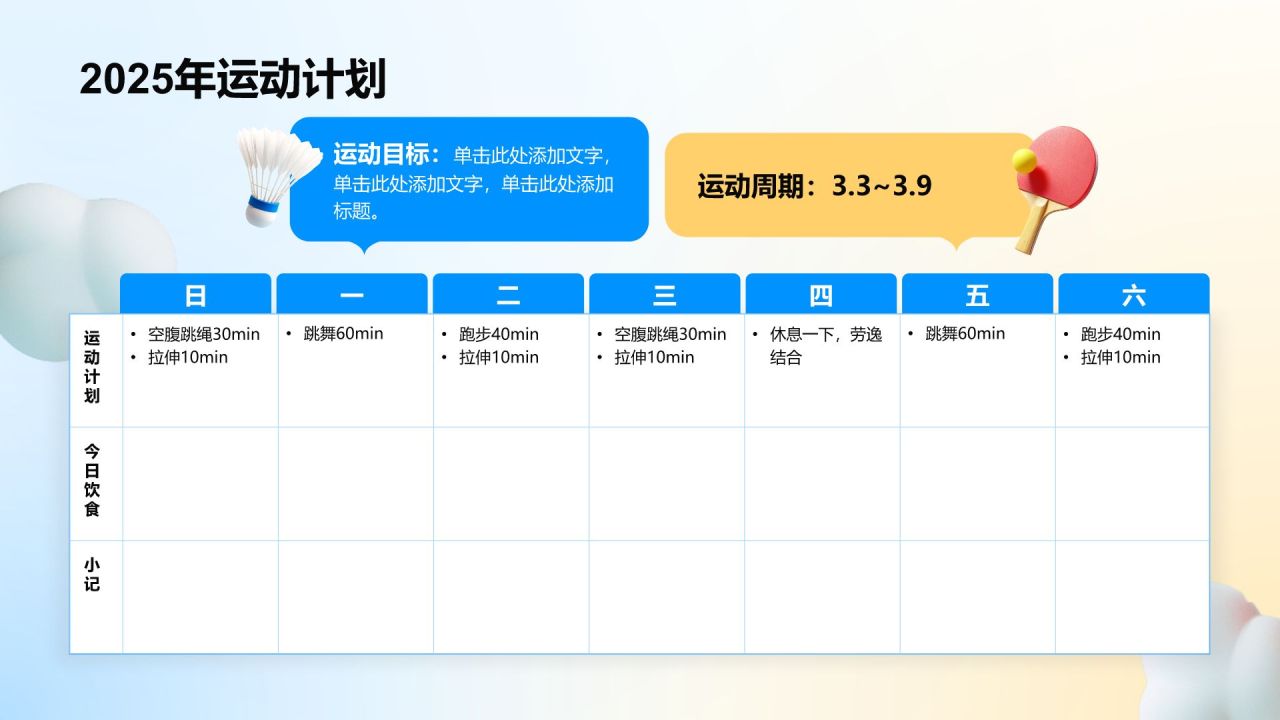Click the title 2025年运动计划
The image size is (1280, 720).
233,80
